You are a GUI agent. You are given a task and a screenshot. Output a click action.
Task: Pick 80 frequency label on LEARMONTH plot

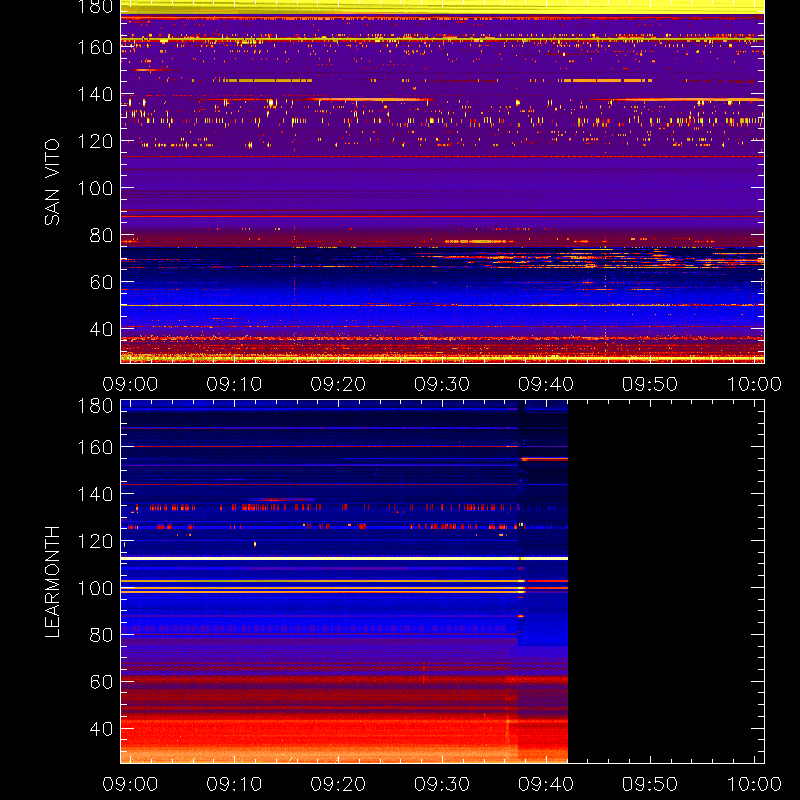click(102, 635)
